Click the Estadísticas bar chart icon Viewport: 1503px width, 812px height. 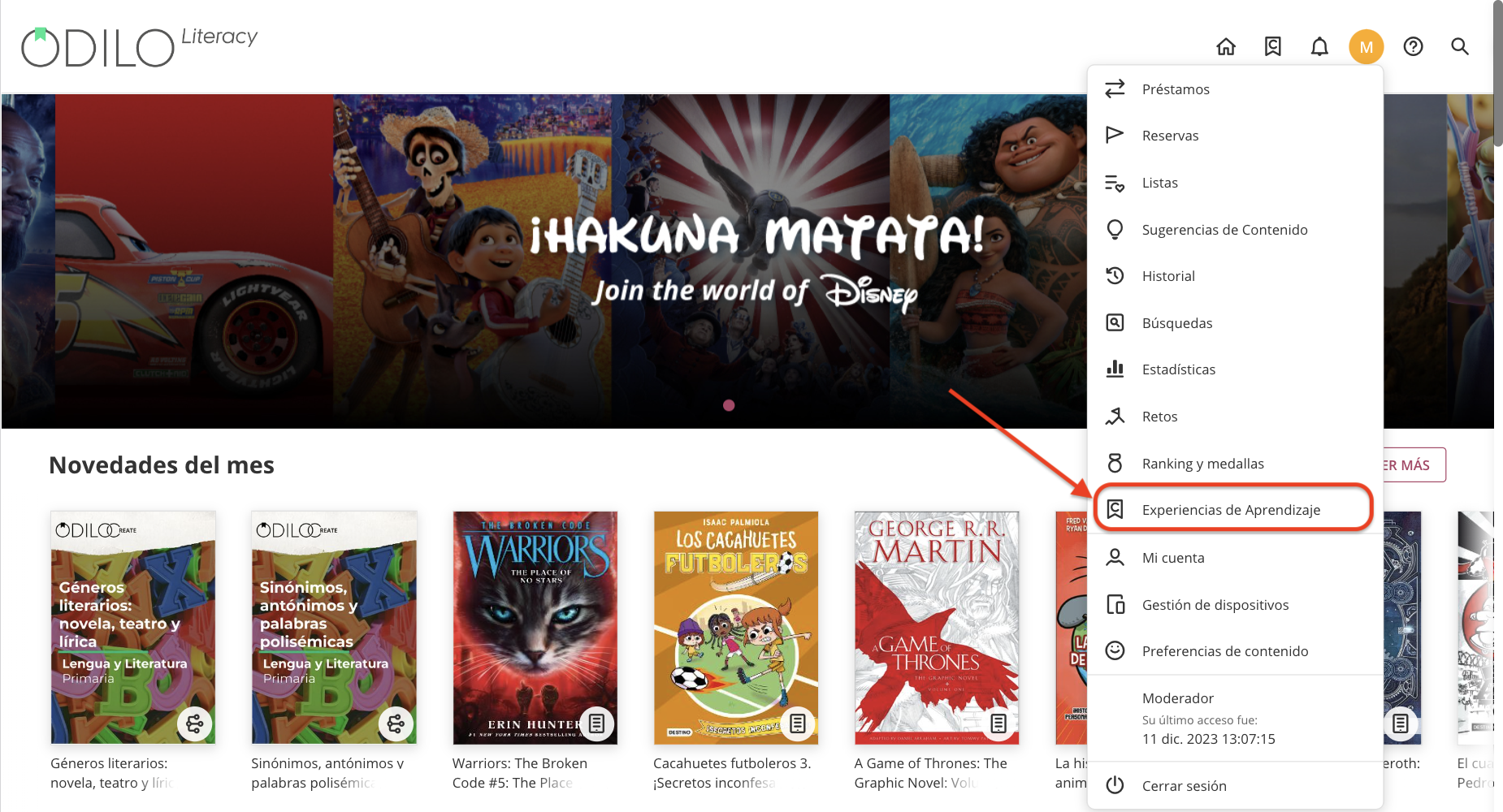[1115, 369]
